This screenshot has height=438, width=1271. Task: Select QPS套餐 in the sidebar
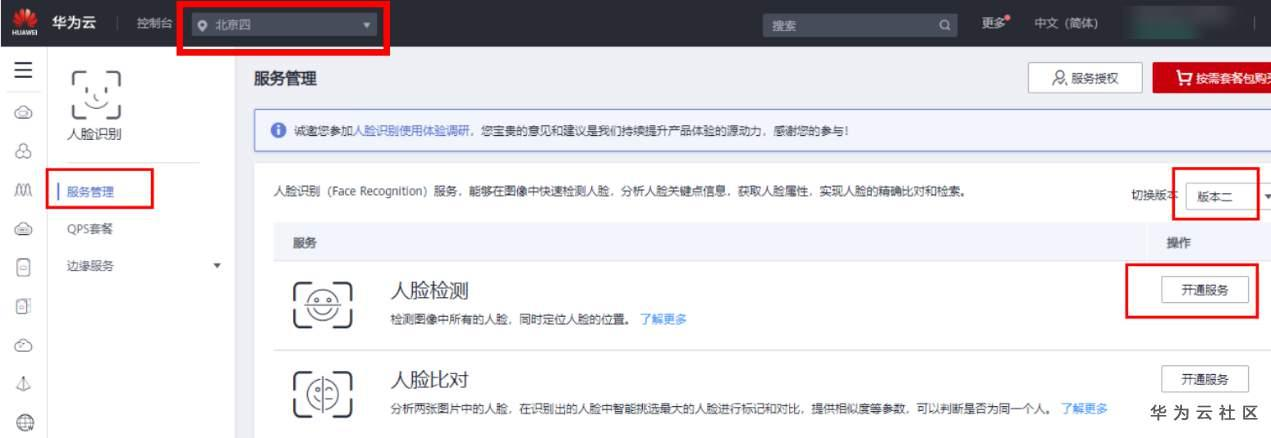90,229
